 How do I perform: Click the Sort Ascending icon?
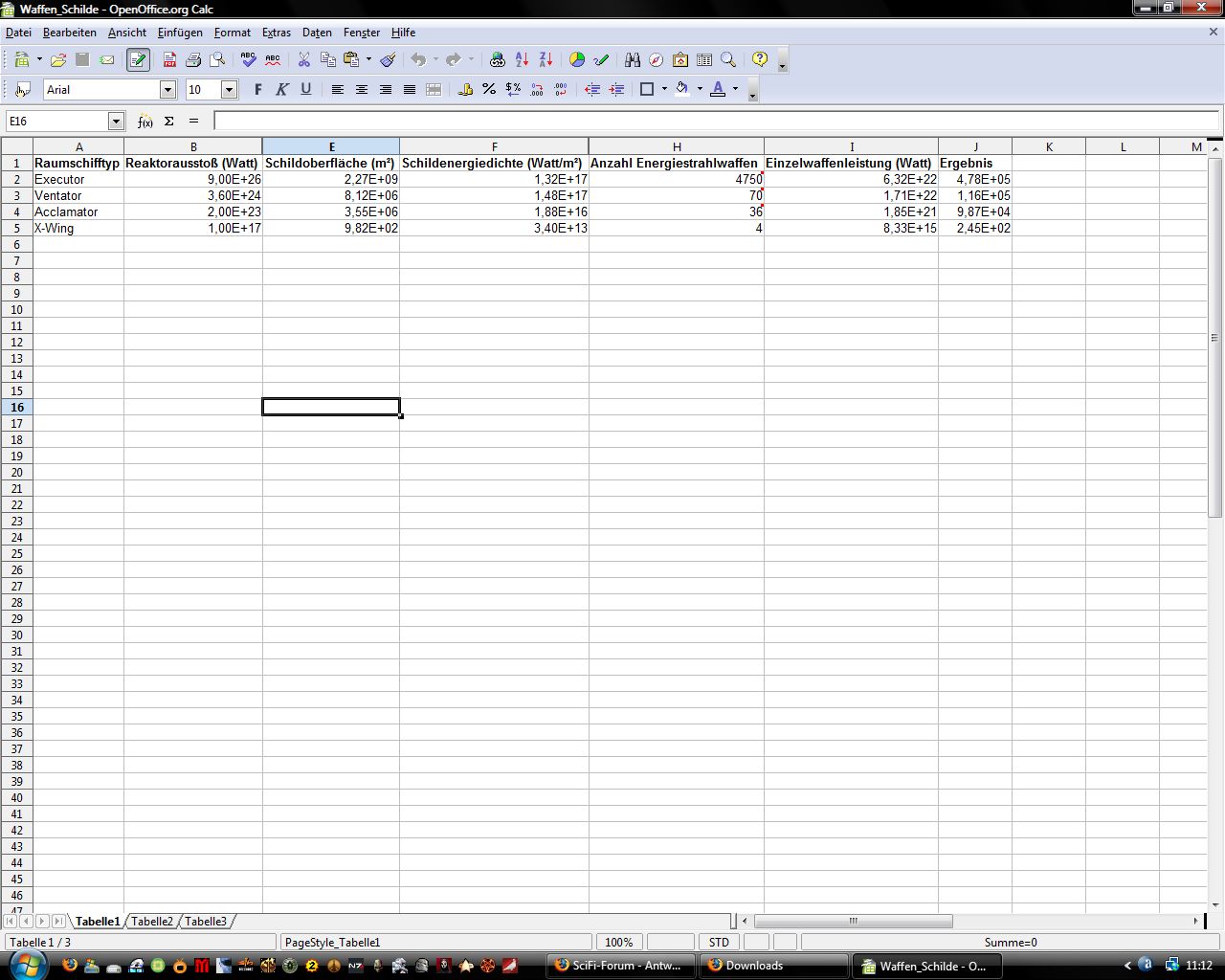pos(522,60)
